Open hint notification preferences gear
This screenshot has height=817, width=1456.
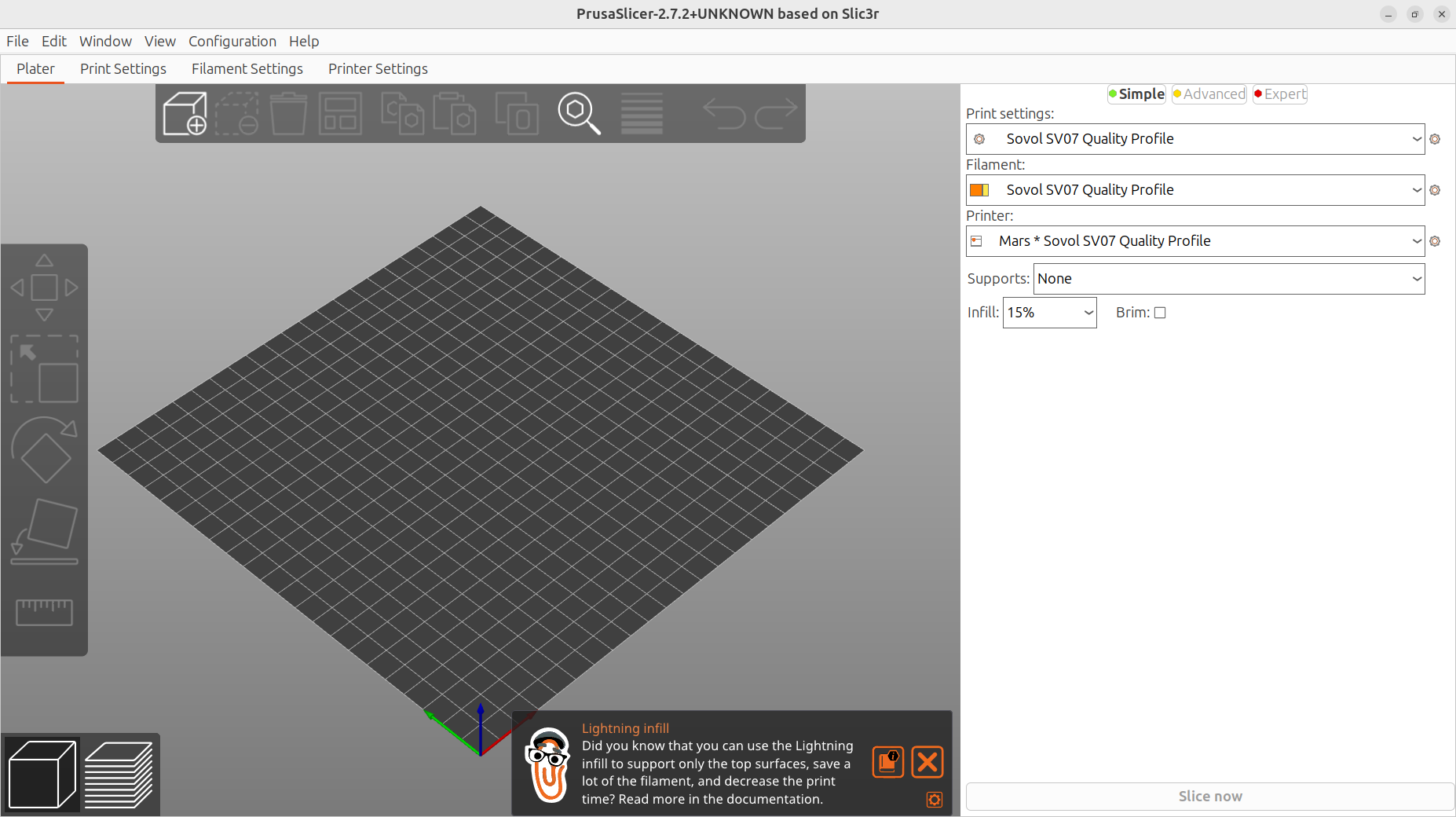(935, 800)
